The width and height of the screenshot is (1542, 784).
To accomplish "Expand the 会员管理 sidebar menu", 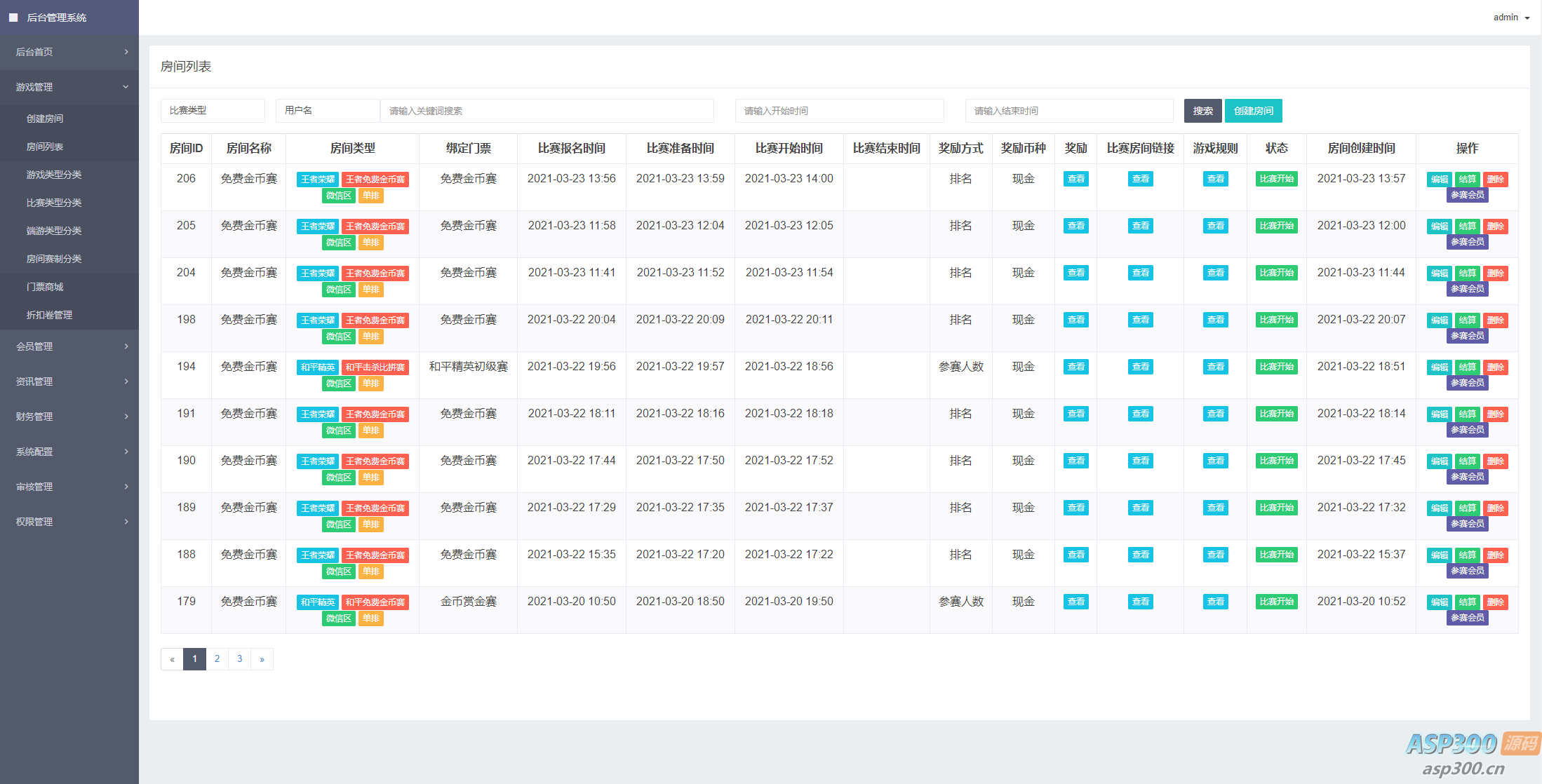I will (69, 346).
